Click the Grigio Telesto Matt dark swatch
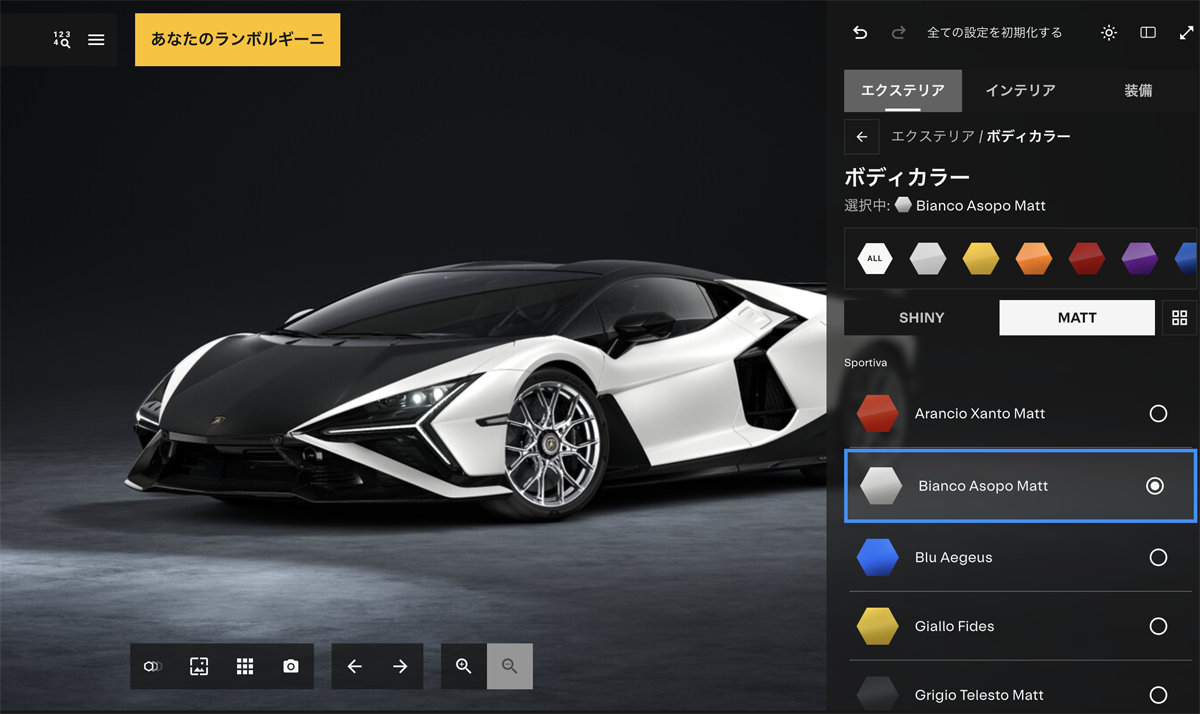The image size is (1200, 714). pos(878,694)
